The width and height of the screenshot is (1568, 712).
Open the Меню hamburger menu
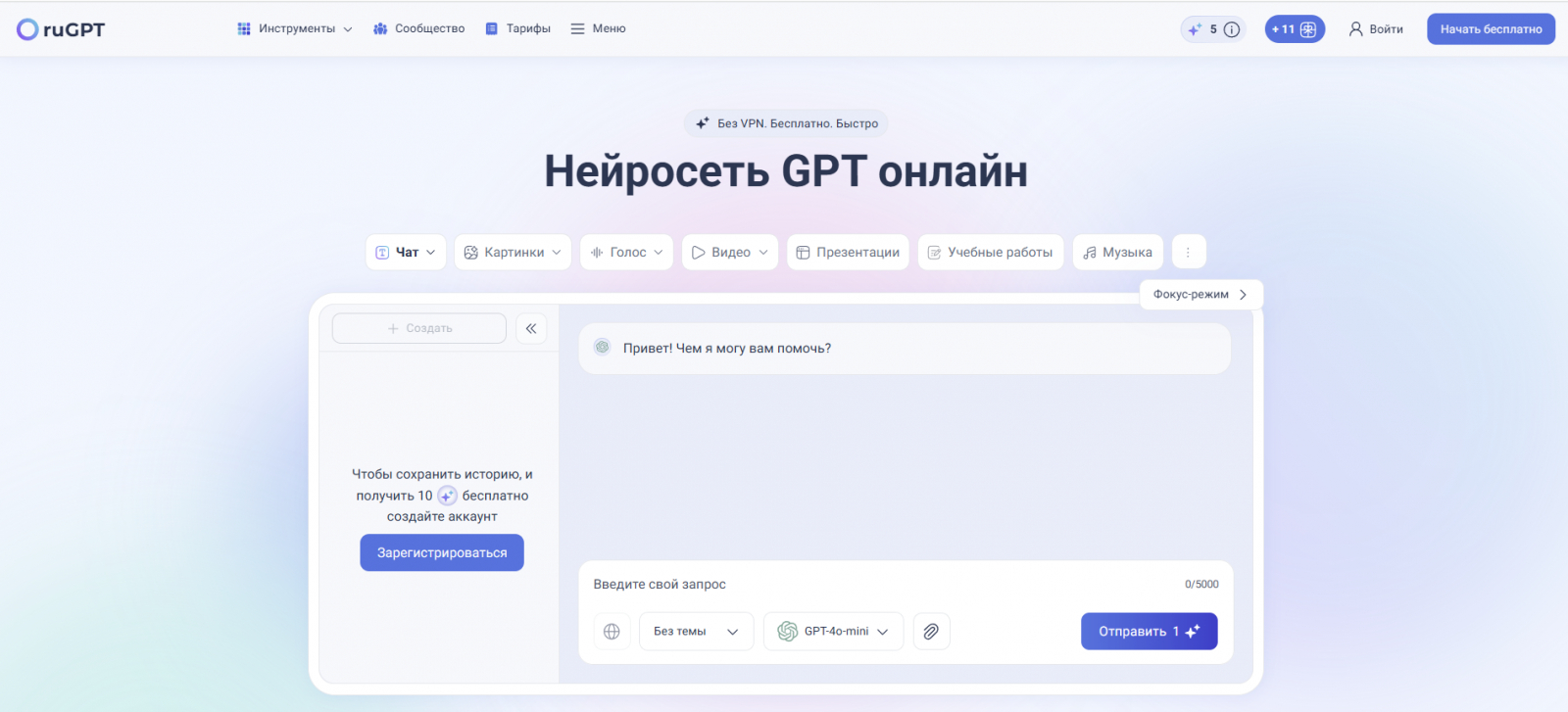click(x=598, y=29)
